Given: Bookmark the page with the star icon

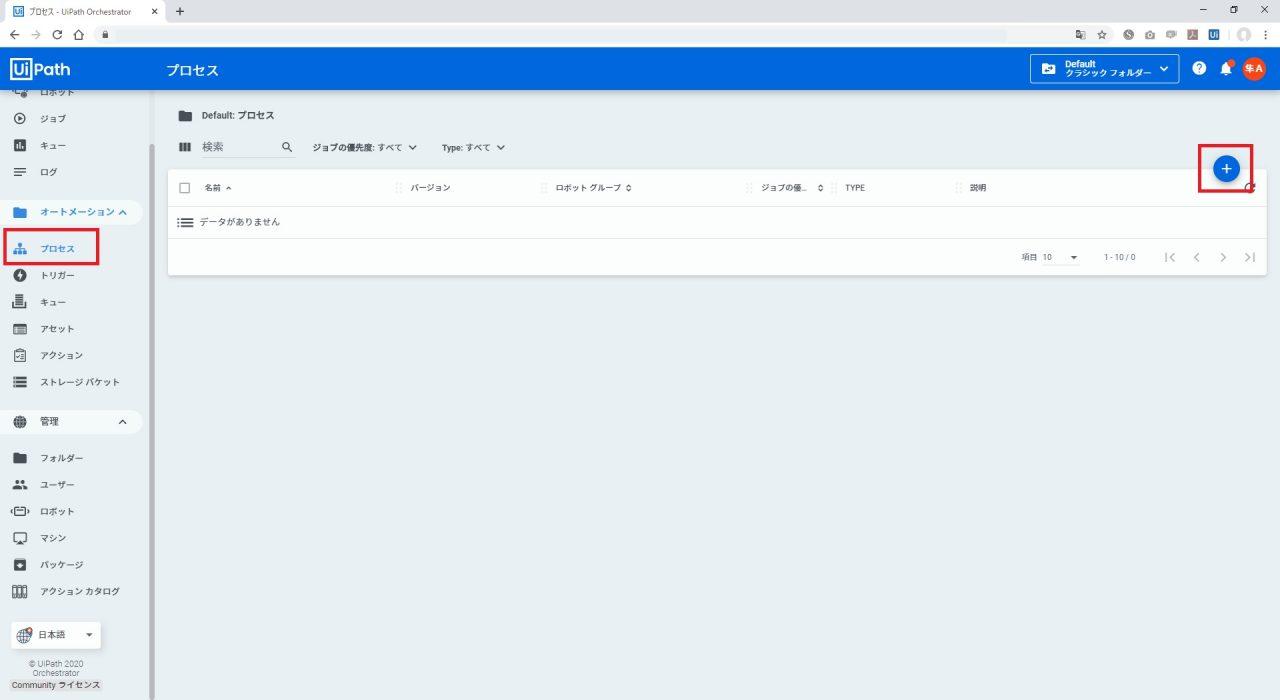Looking at the screenshot, I should coord(1101,34).
